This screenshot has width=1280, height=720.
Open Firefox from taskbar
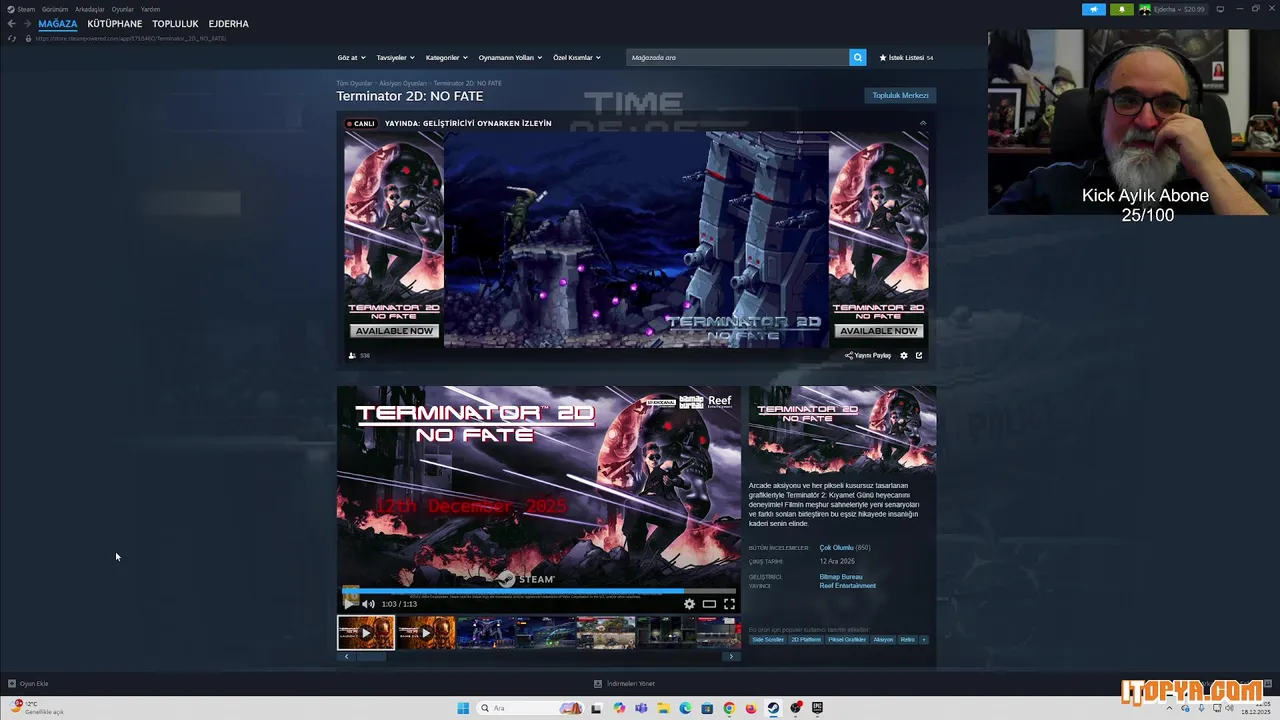751,708
